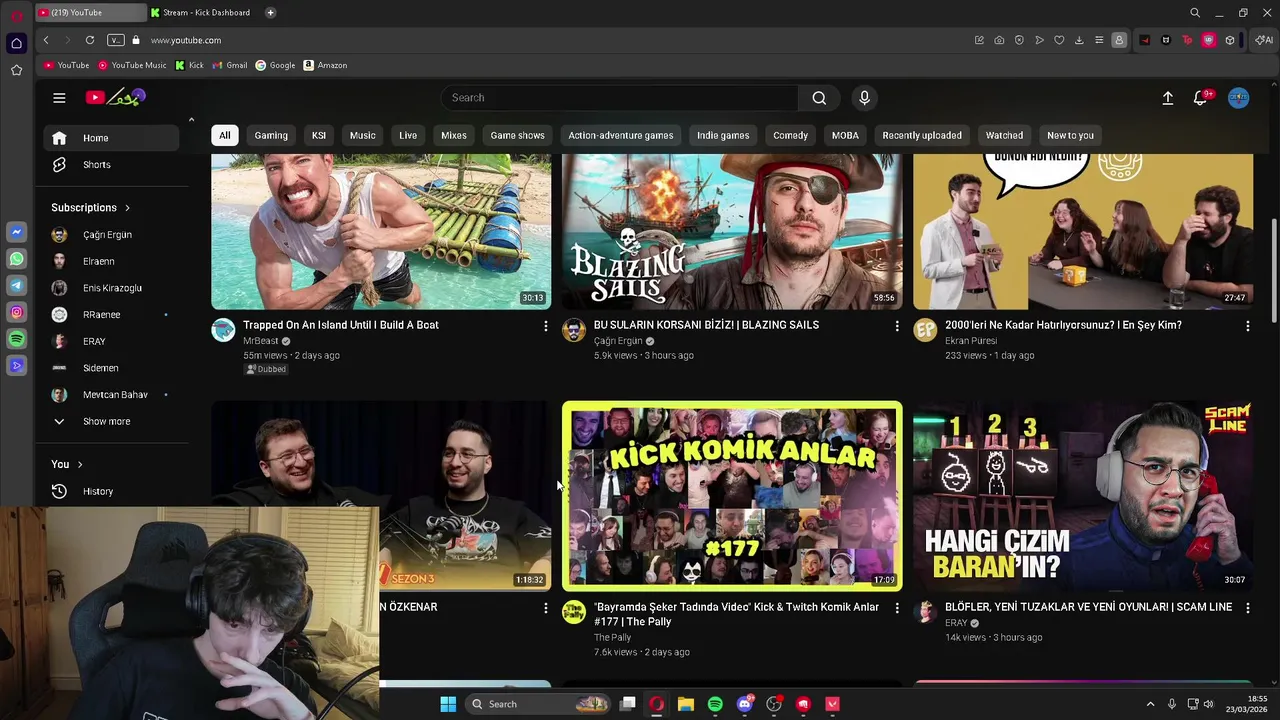
Task: Open the YouTube create/upload icon
Action: pos(1167,98)
